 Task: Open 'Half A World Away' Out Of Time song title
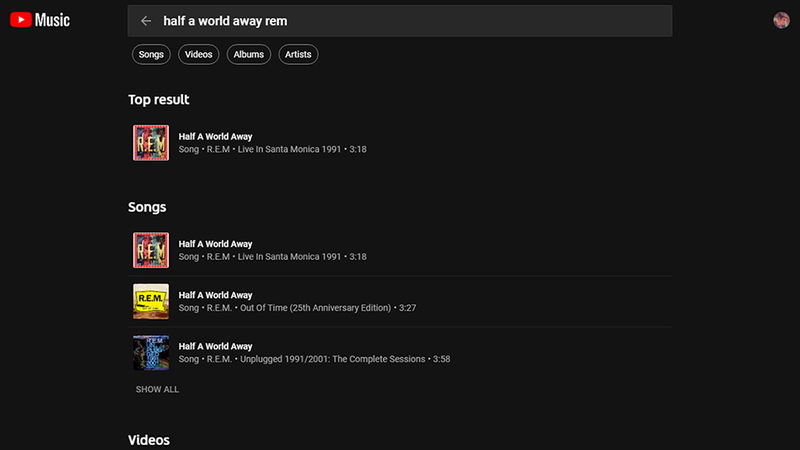[215, 295]
